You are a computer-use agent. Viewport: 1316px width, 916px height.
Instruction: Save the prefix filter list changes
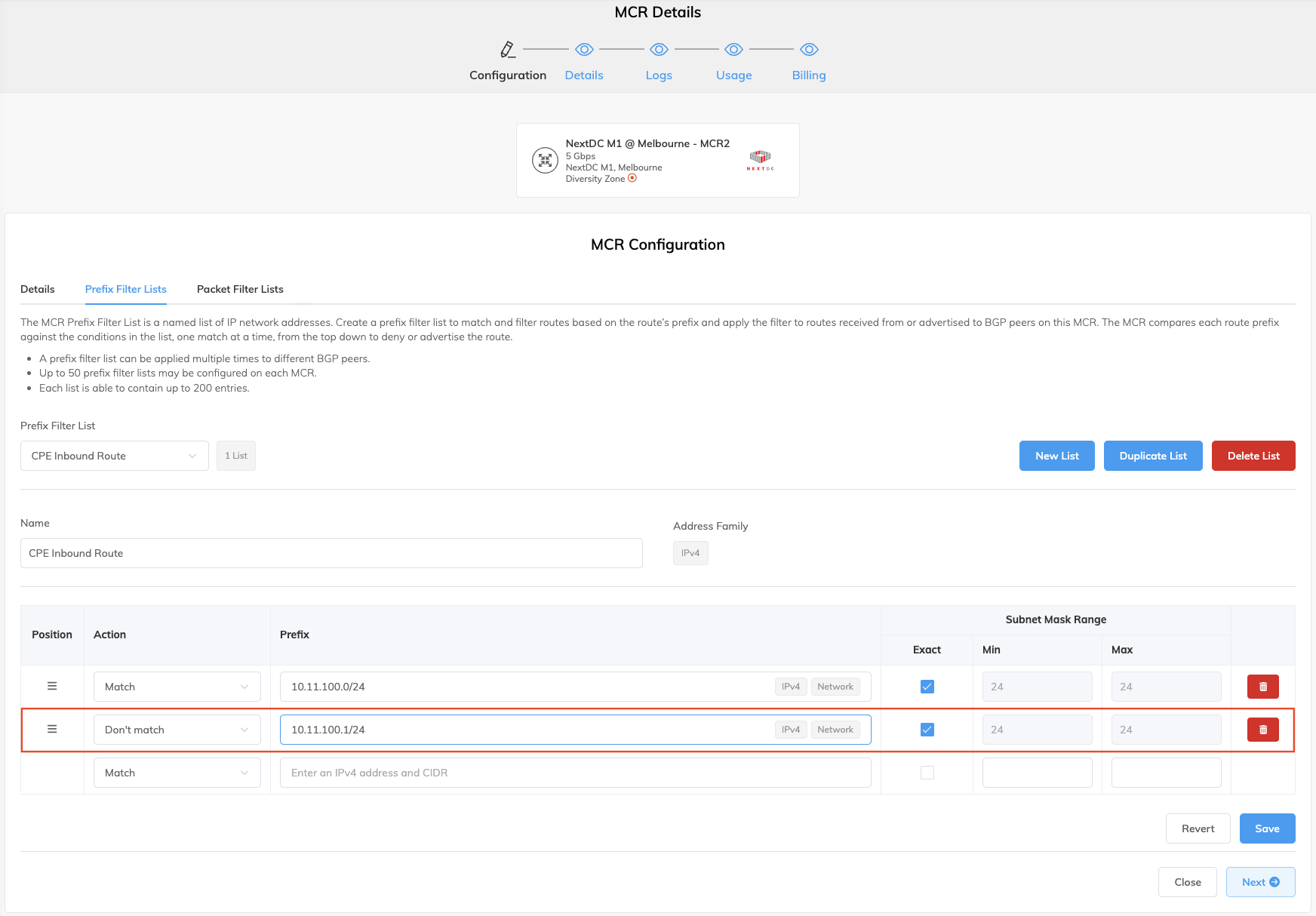coord(1267,828)
